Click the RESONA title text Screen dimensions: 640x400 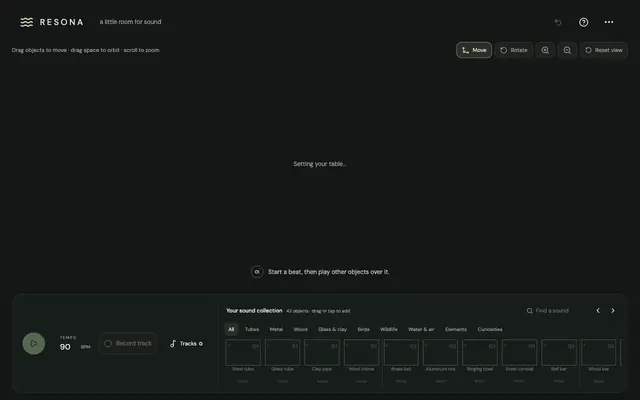[x=62, y=22]
